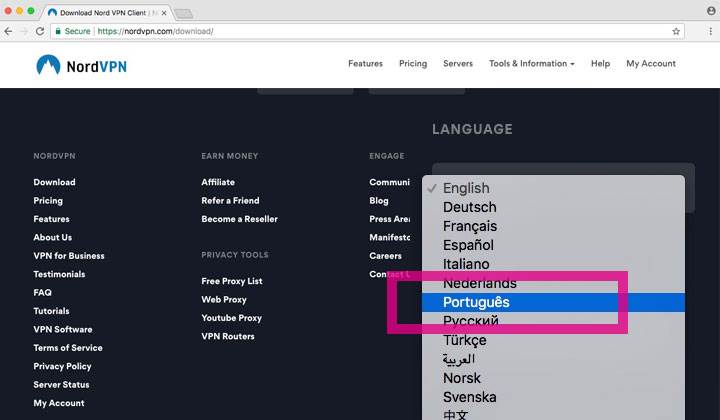Open the Terms of Service link
This screenshot has height=420, width=720.
[x=68, y=347]
